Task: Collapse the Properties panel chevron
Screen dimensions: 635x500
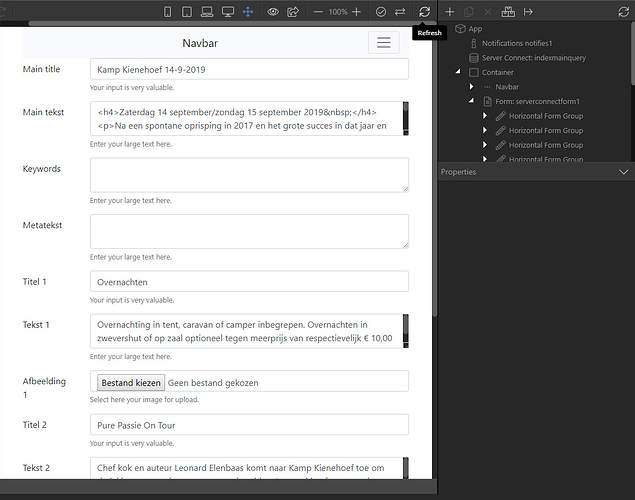Action: pyautogui.click(x=624, y=172)
